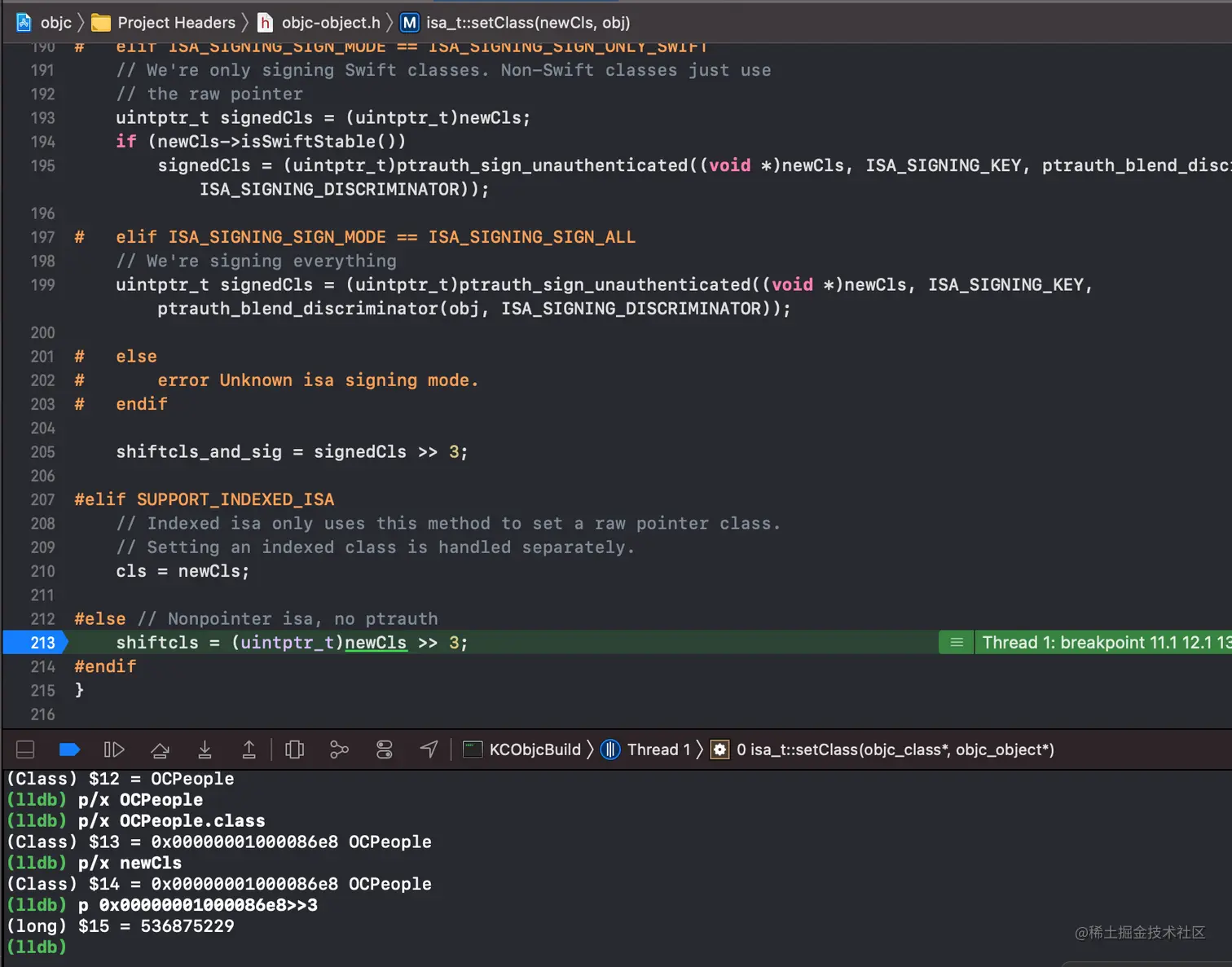Open the objc-object.h jump bar item
The height and width of the screenshot is (967, 1232).
coord(331,23)
